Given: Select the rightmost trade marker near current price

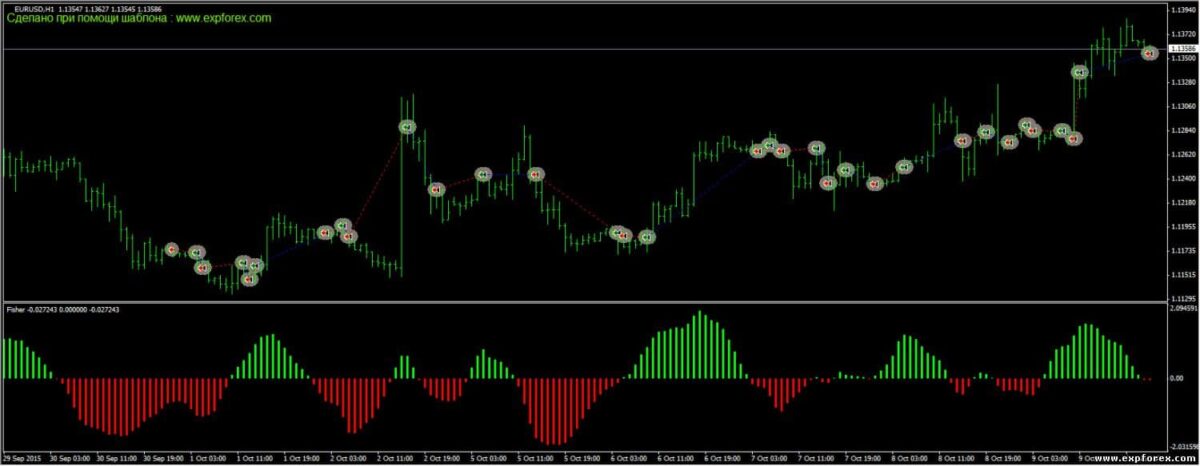Looking at the screenshot, I should [x=1149, y=52].
